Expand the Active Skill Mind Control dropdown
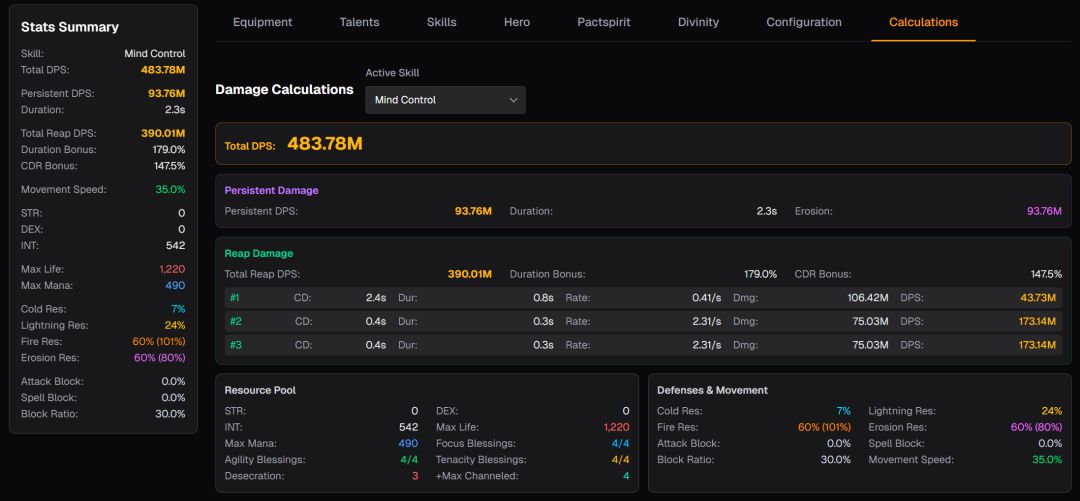The height and width of the screenshot is (501, 1080). point(445,100)
